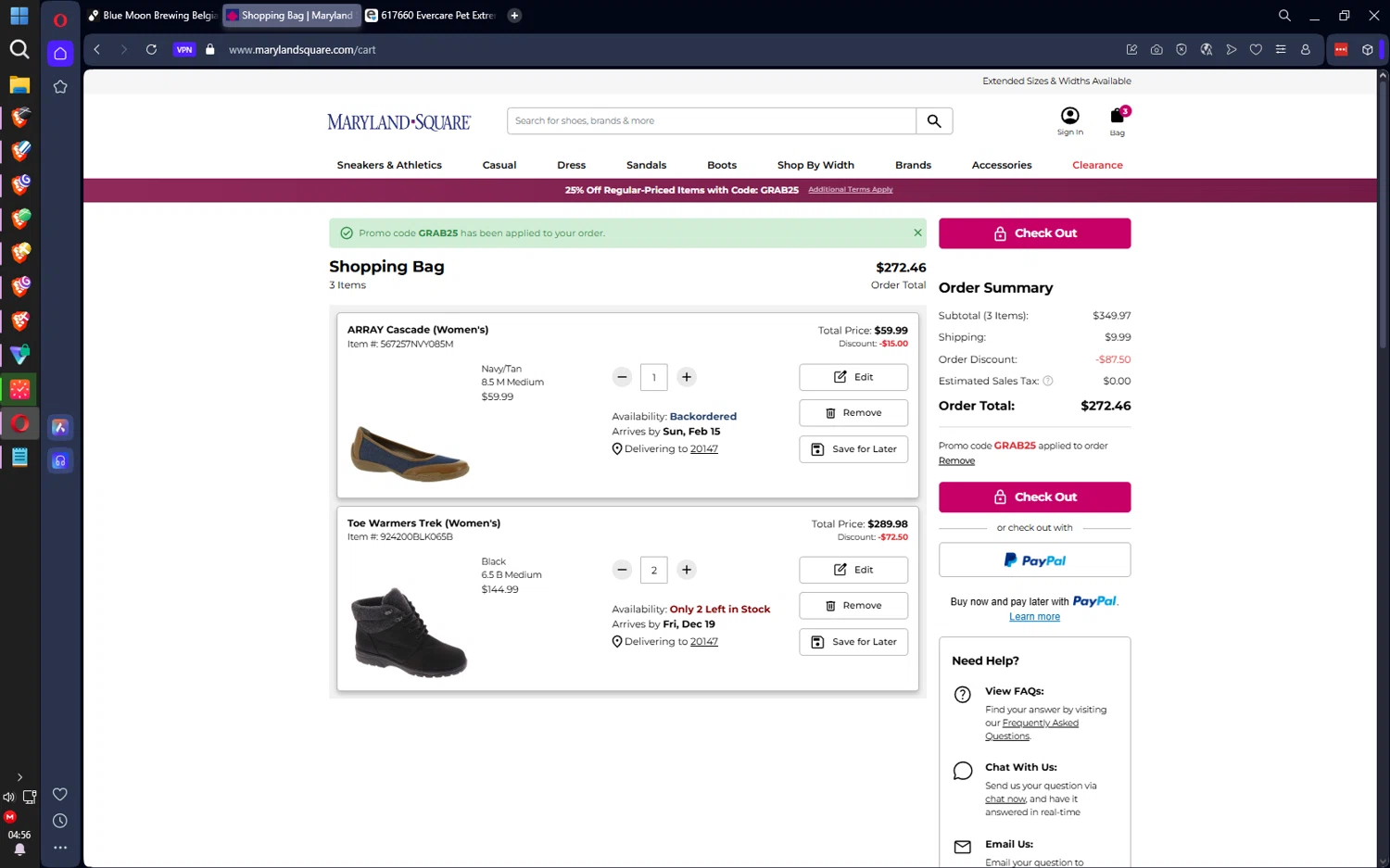Add page to bookmarks heart icon

click(x=1256, y=50)
